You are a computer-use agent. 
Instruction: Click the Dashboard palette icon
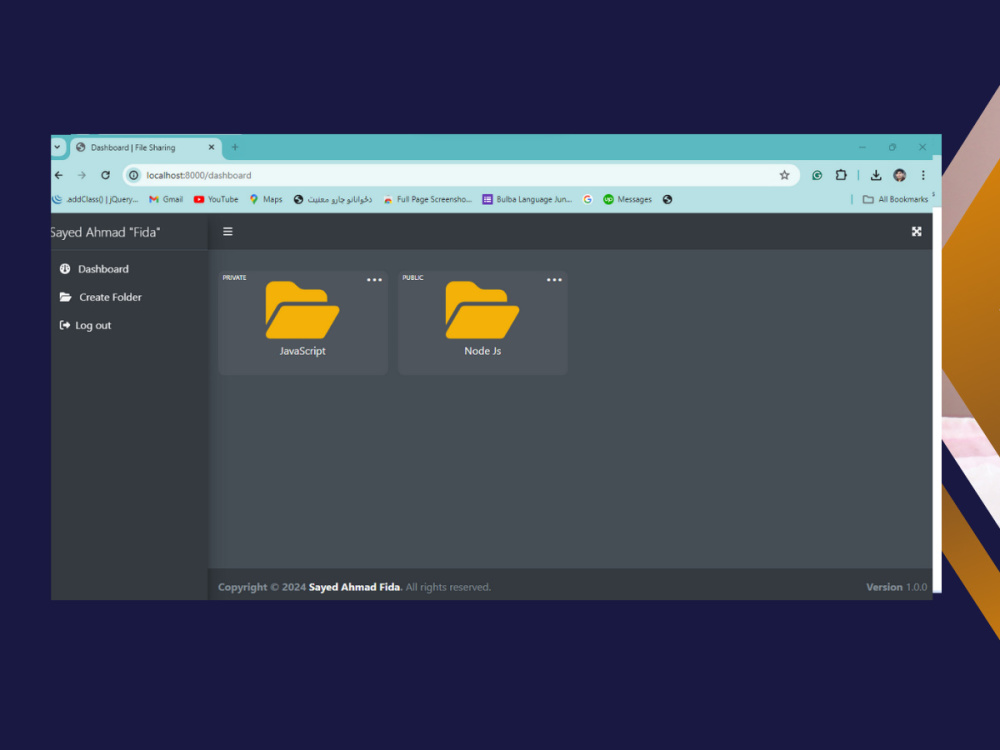click(x=65, y=268)
